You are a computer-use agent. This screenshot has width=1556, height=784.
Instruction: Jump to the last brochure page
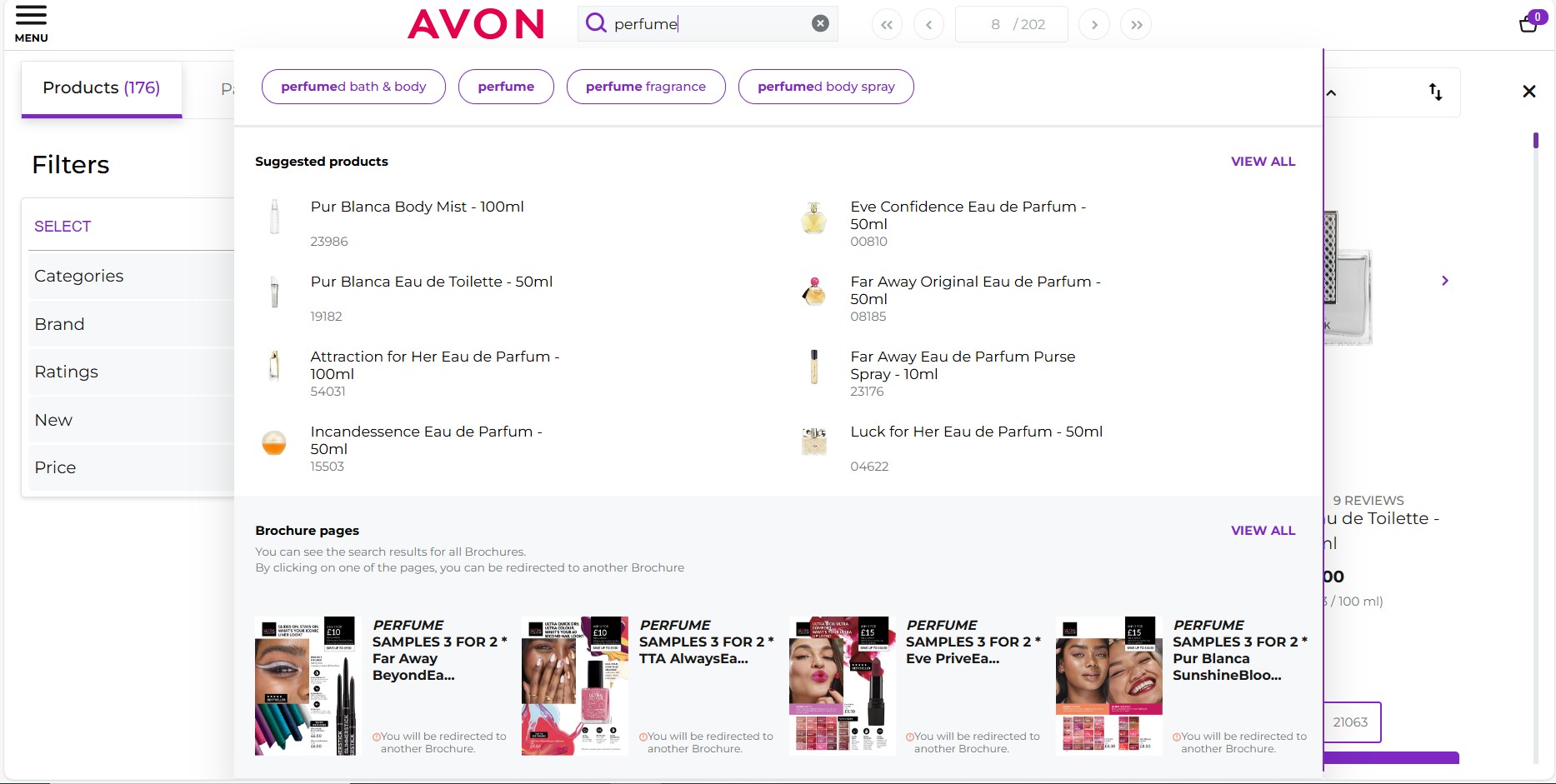[x=1135, y=24]
